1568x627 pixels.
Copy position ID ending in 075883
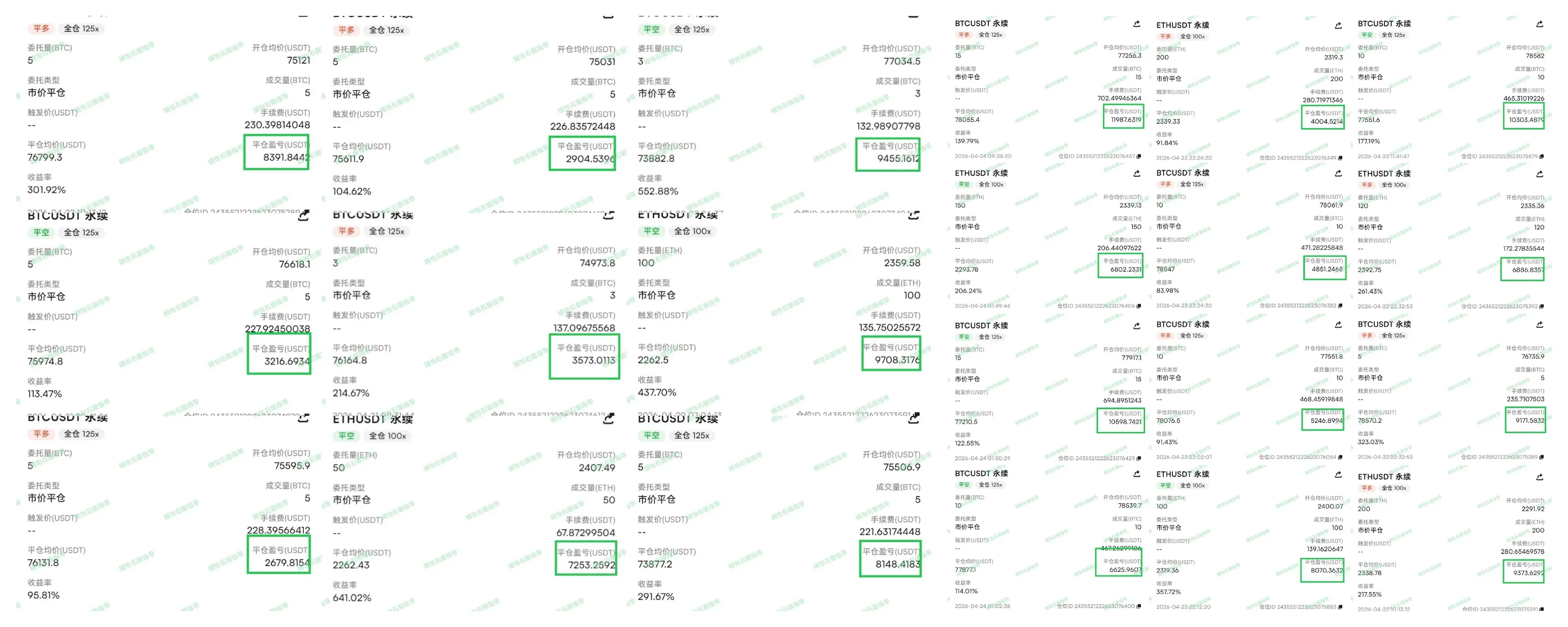coord(1340,607)
